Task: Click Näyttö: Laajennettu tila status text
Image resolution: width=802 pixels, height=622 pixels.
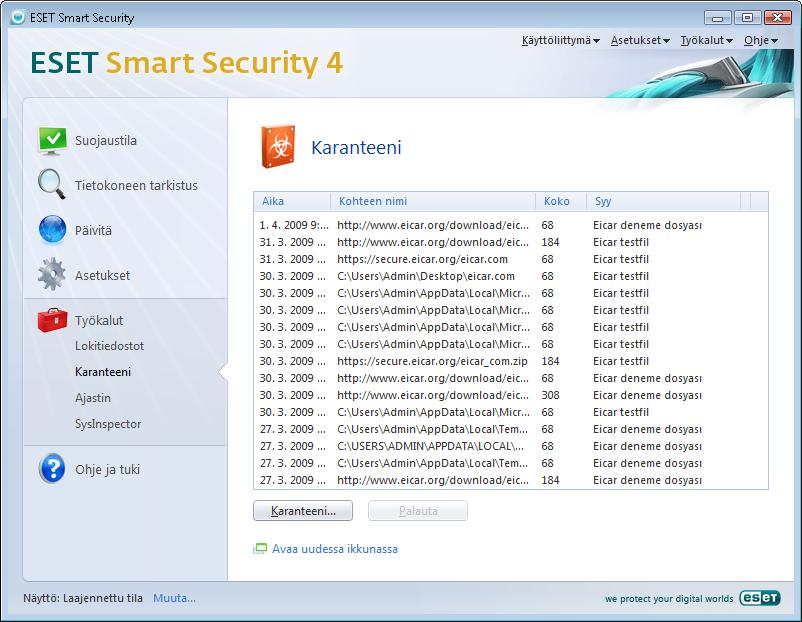Action: pos(83,598)
